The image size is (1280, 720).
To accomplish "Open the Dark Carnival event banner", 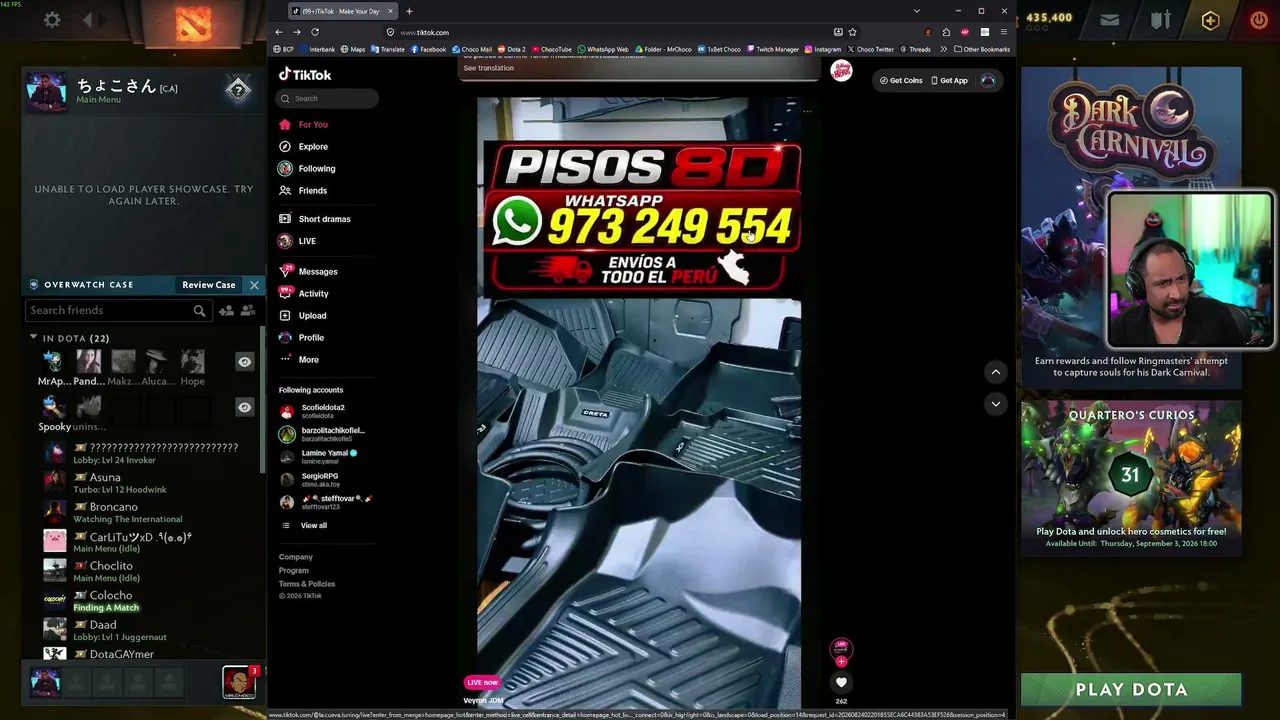I will (x=1131, y=227).
